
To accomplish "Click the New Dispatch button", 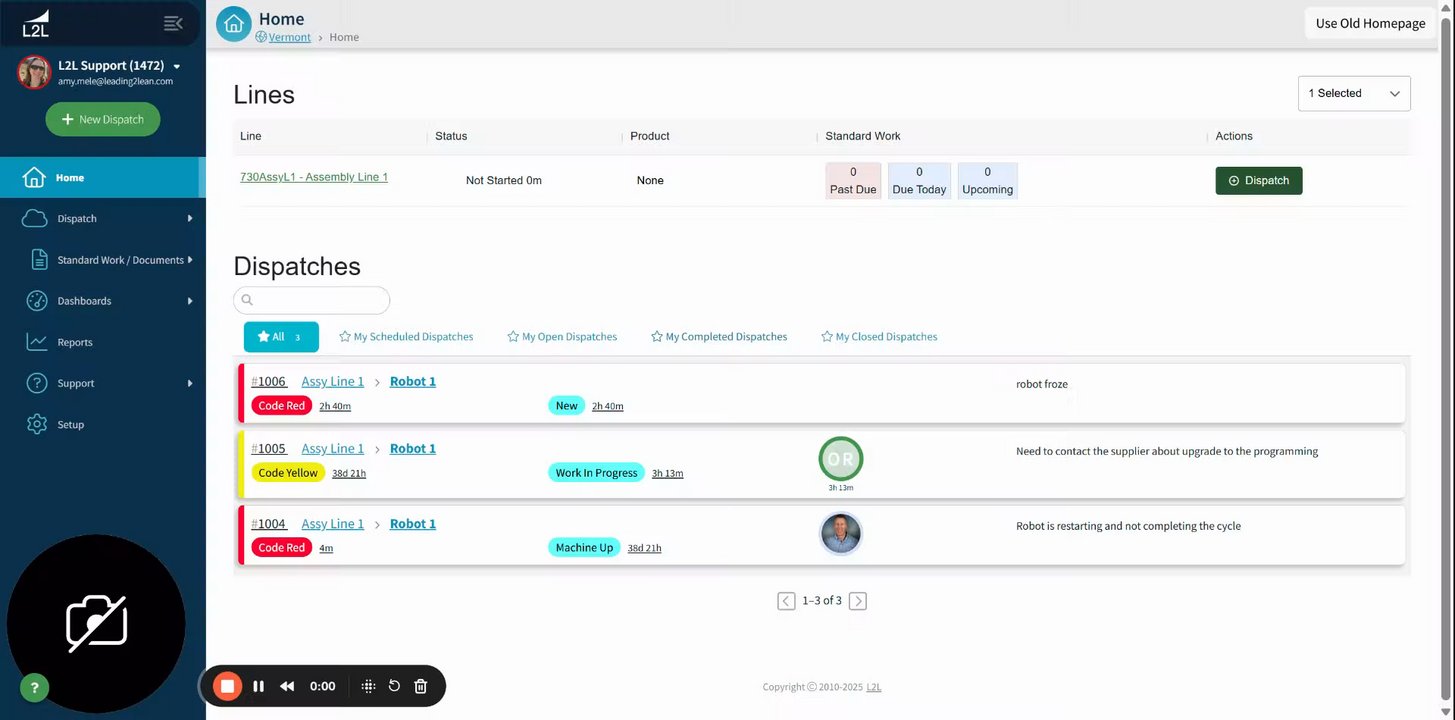I will click(x=103, y=119).
